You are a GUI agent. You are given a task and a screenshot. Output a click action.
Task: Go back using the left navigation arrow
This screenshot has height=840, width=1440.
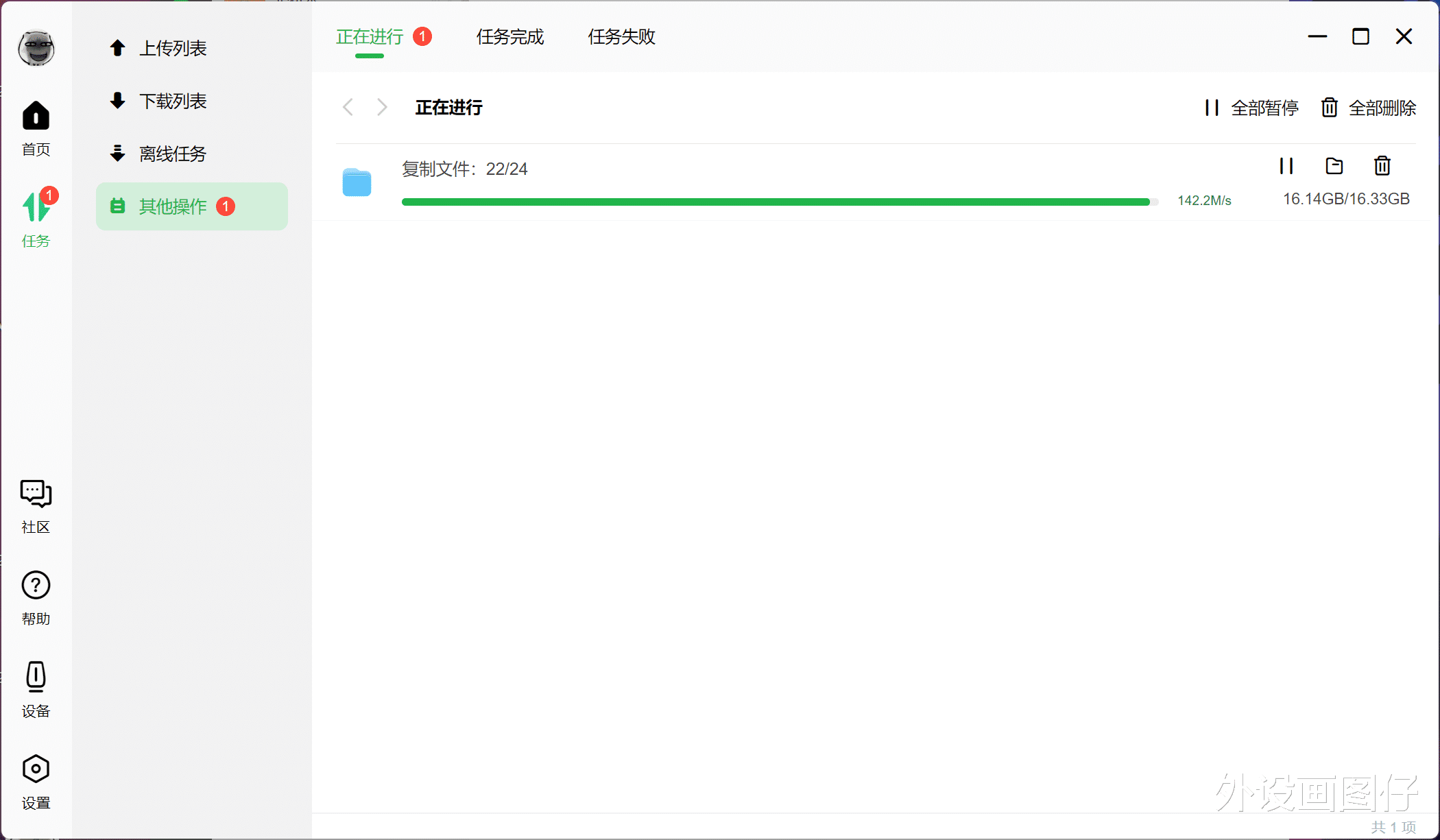click(348, 107)
